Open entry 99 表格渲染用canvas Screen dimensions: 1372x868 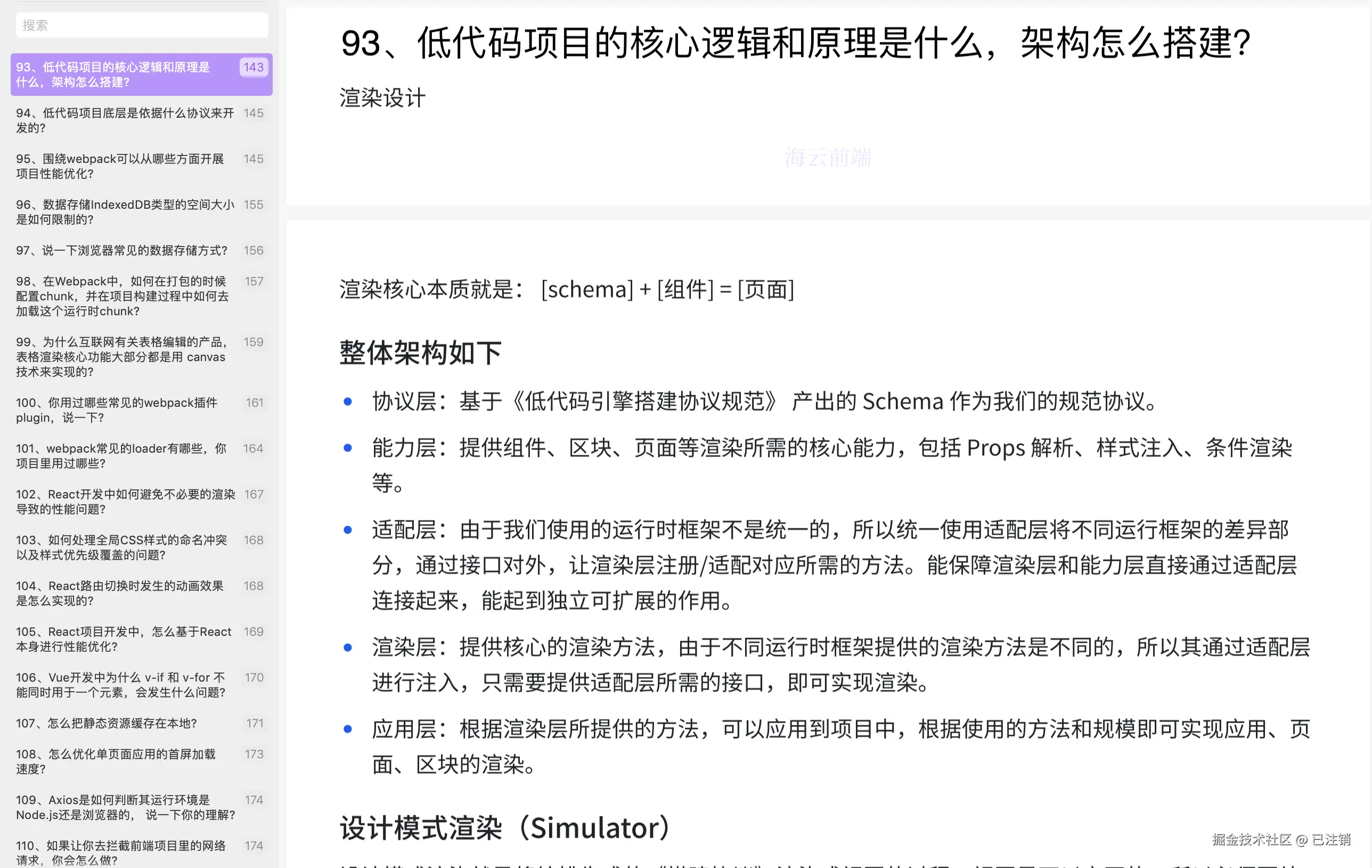[x=122, y=357]
